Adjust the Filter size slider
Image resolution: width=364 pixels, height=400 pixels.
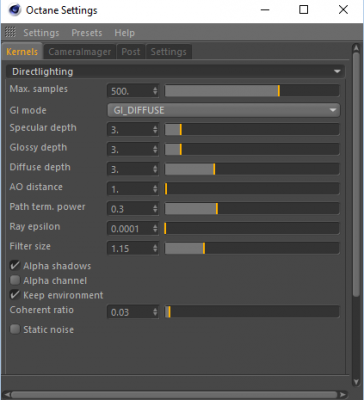click(252, 248)
